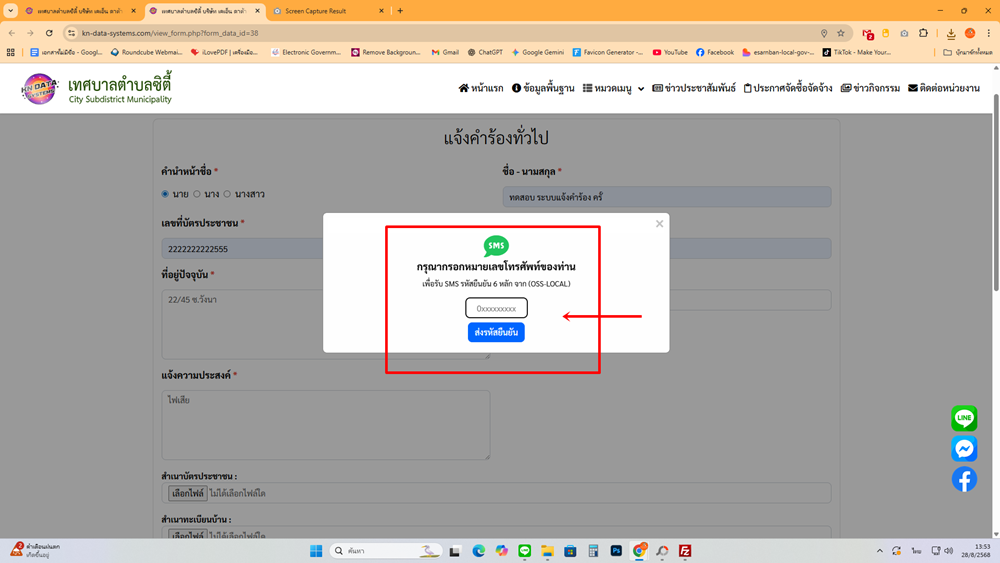Click the green LINE chat floating icon
Screen dimensions: 1000x563
tap(964, 418)
